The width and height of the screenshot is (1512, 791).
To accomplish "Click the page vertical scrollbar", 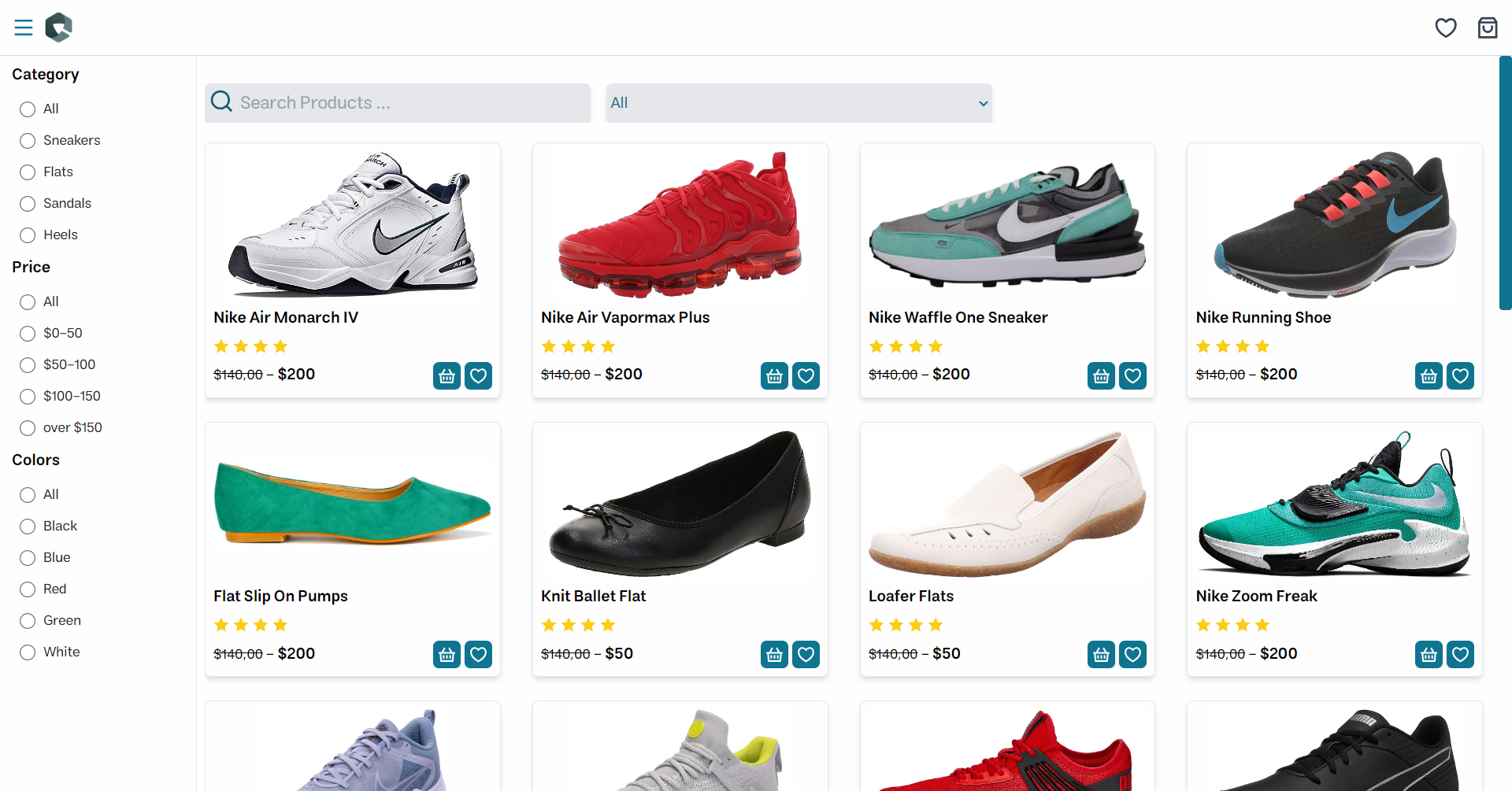I will (x=1505, y=183).
